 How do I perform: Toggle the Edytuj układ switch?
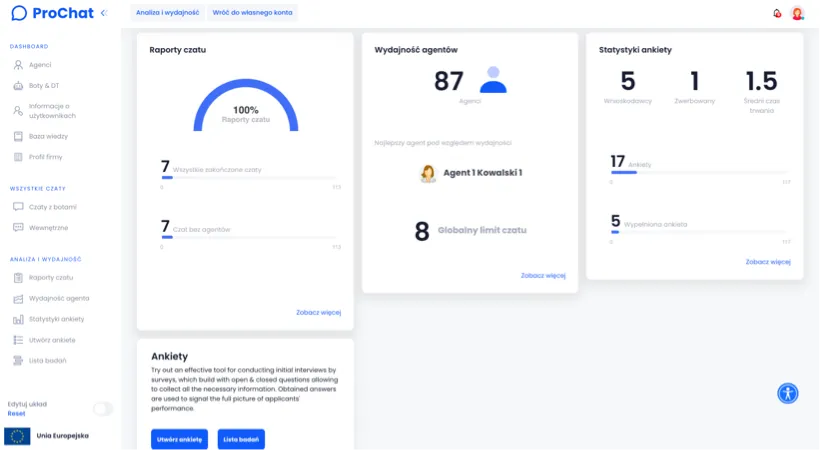[x=103, y=408]
